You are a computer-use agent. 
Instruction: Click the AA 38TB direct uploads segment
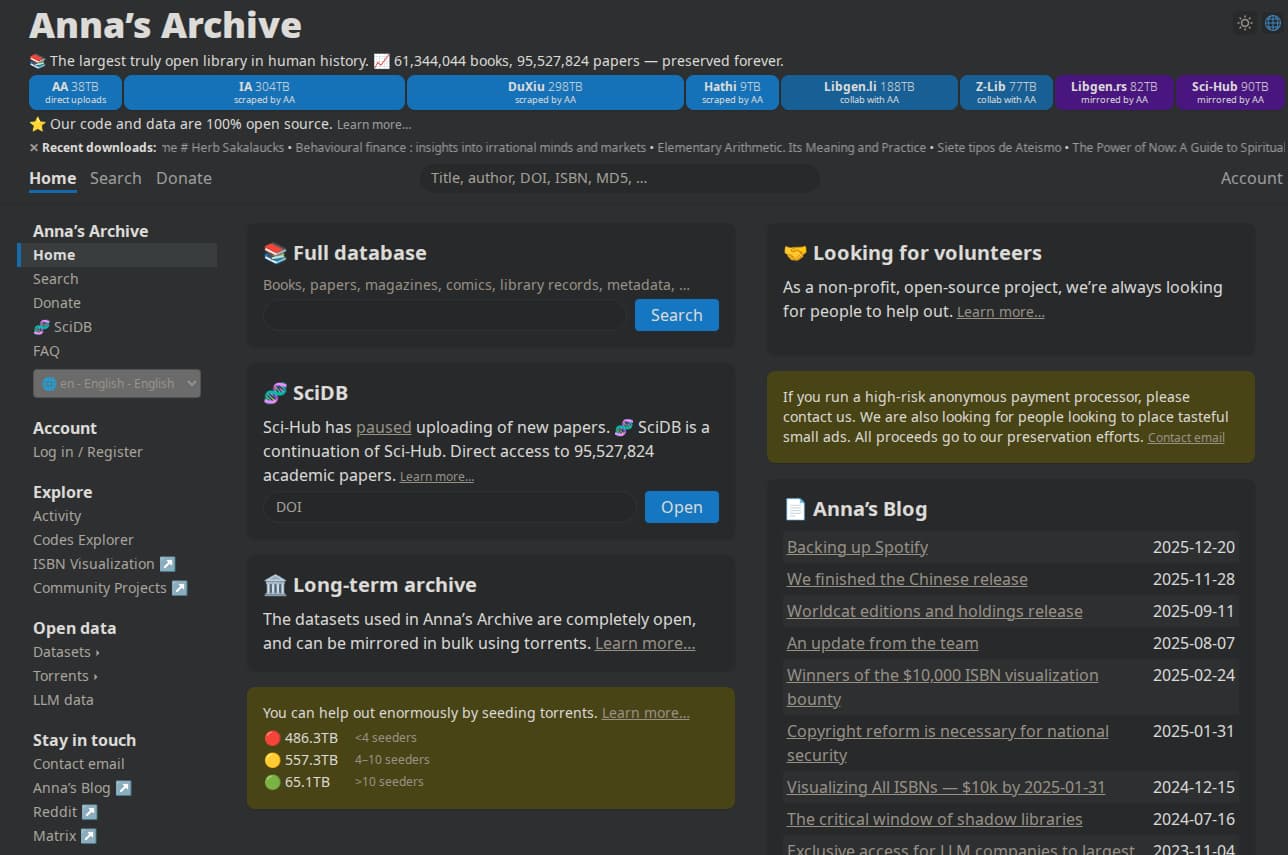pyautogui.click(x=76, y=92)
